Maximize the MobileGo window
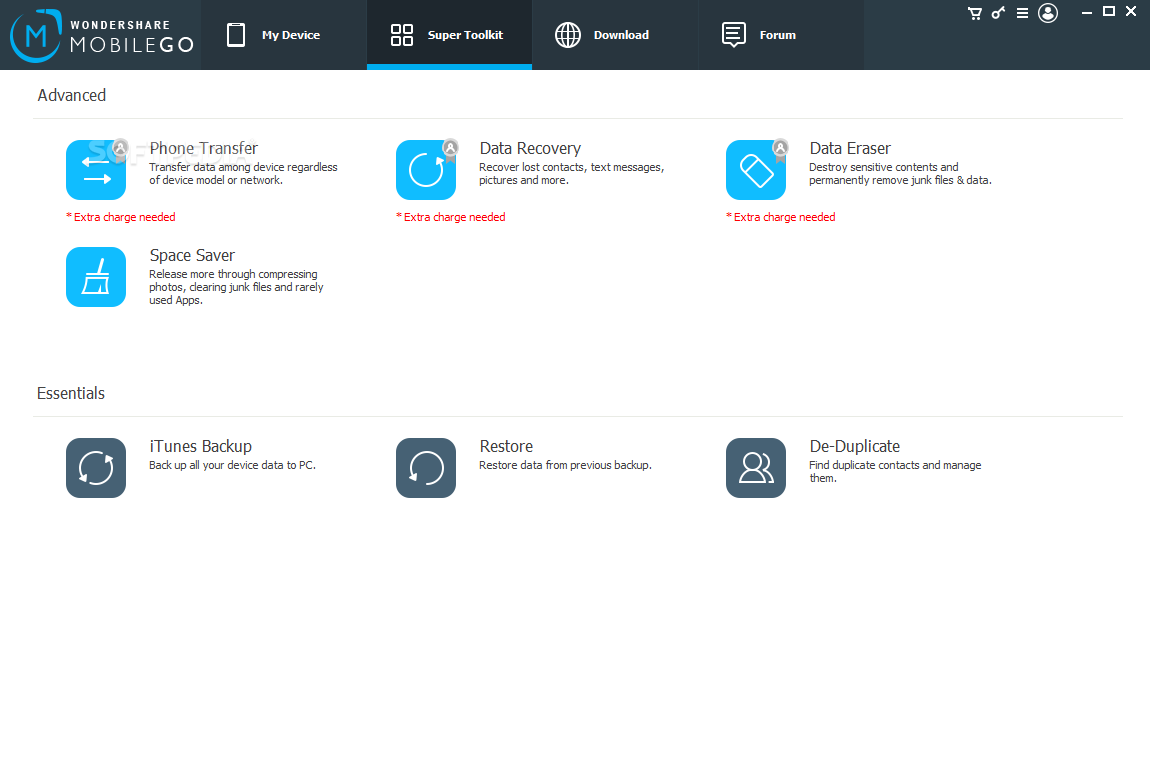This screenshot has height=766, width=1150. pyautogui.click(x=1109, y=12)
